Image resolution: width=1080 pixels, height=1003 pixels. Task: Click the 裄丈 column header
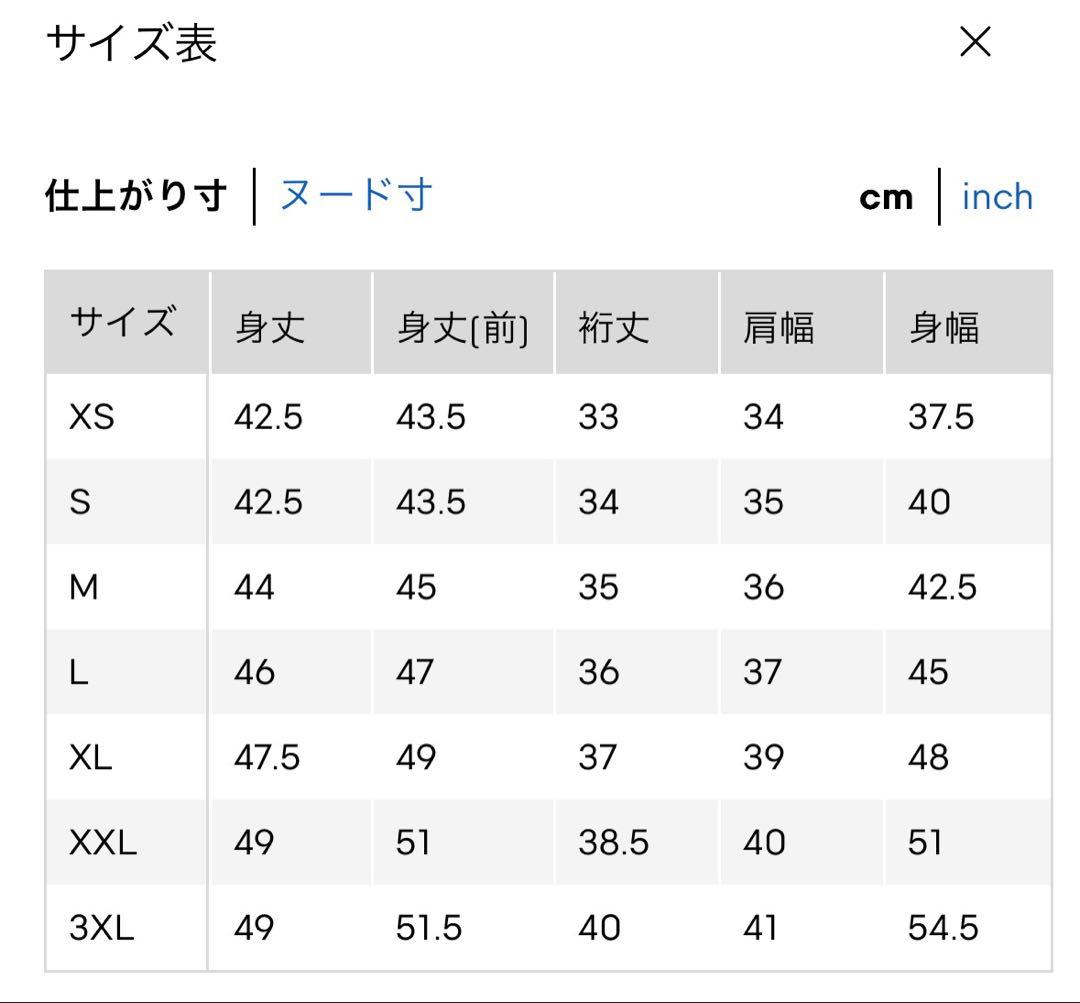pyautogui.click(x=614, y=327)
